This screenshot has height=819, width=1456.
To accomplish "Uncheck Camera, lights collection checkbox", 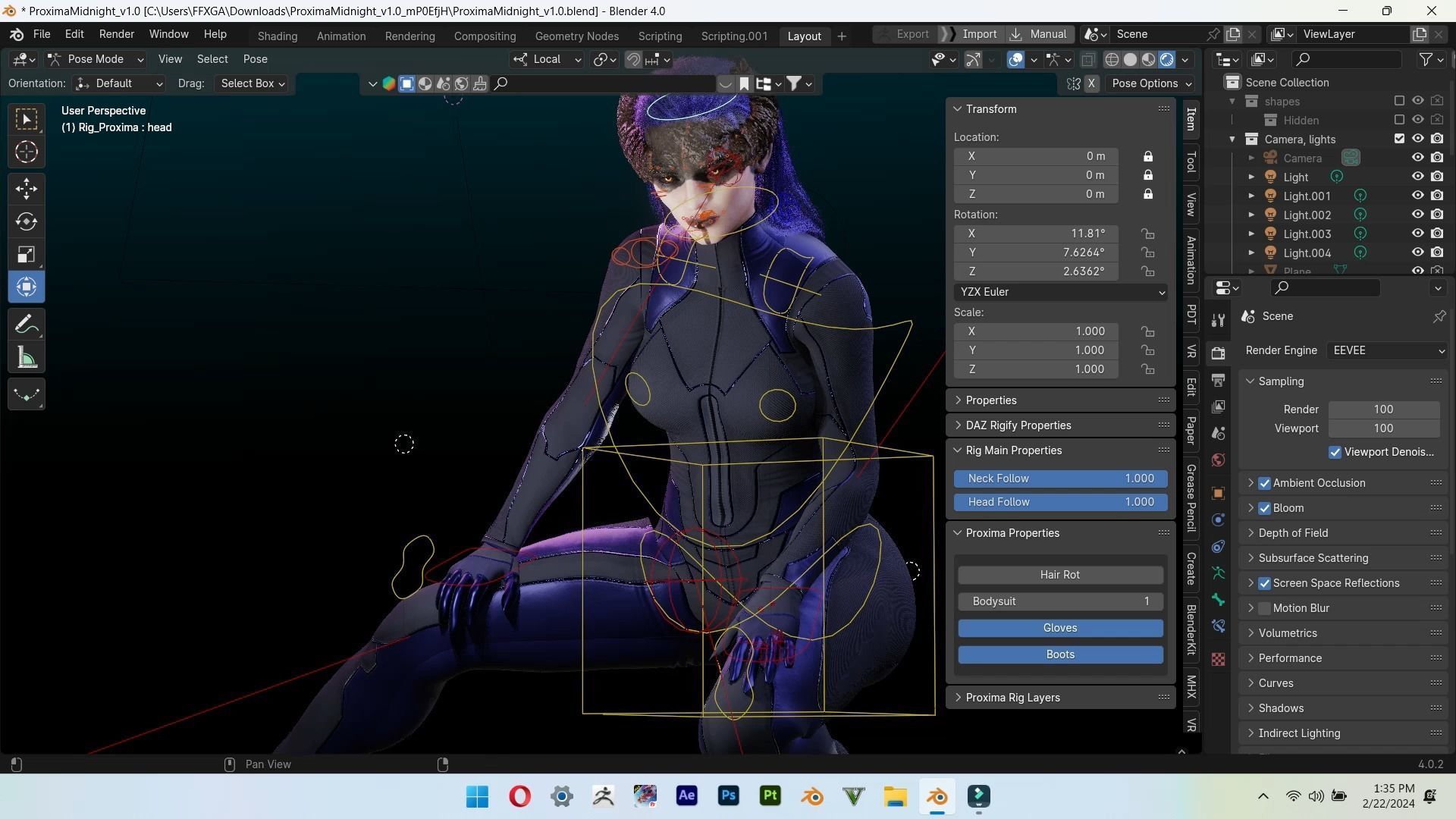I will point(1399,139).
